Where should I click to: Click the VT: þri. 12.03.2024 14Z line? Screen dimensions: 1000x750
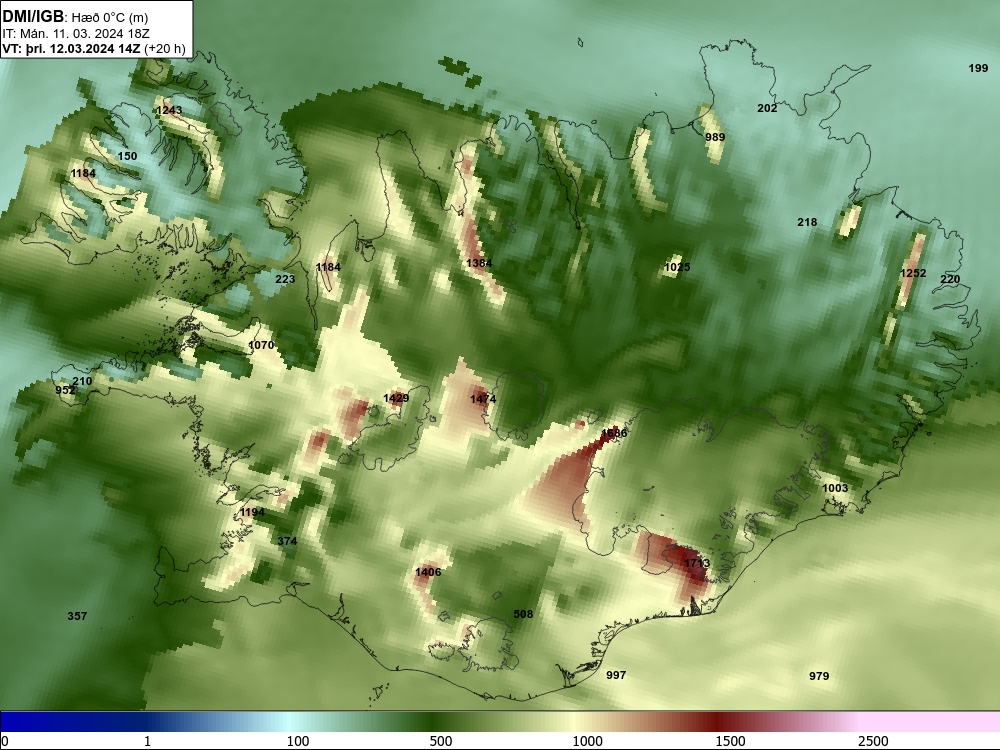point(94,49)
